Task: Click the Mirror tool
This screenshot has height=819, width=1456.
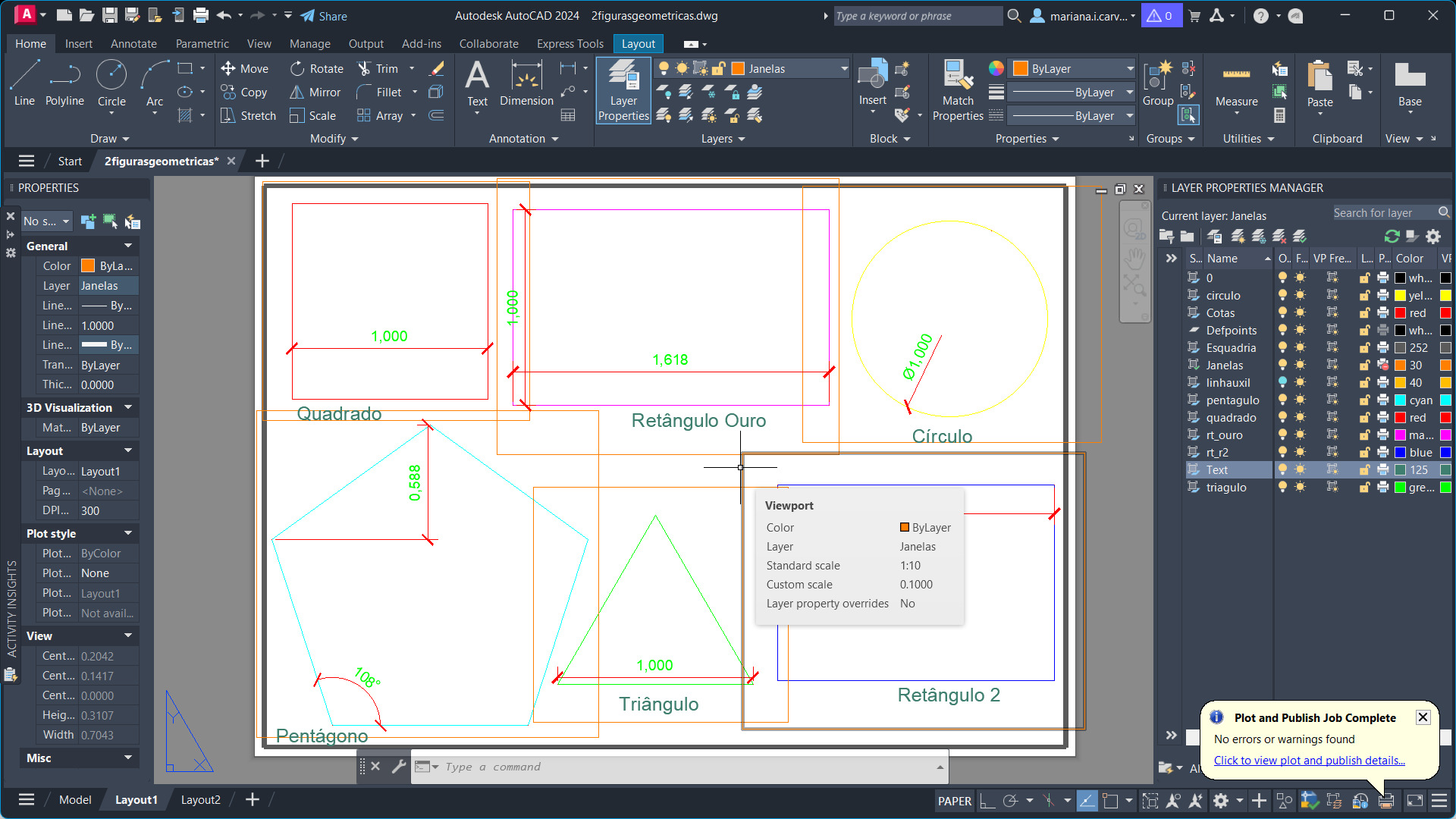Action: pyautogui.click(x=315, y=93)
